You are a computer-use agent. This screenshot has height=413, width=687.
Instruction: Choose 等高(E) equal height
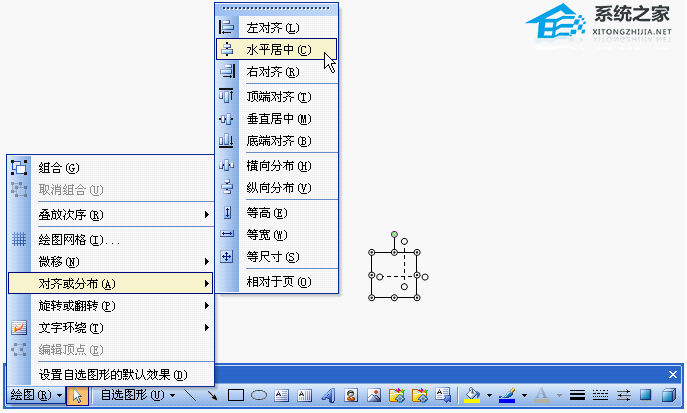[276, 213]
